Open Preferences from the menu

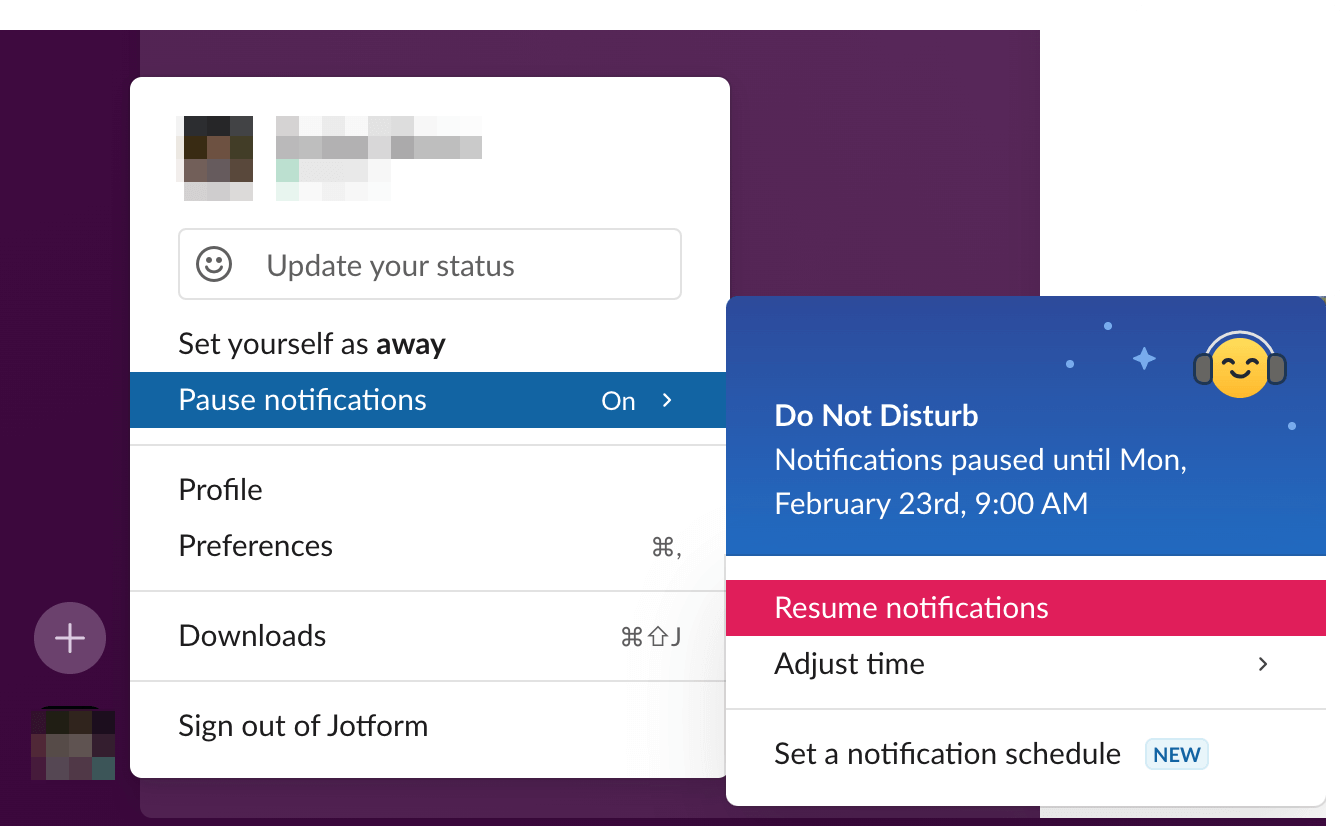pyautogui.click(x=255, y=545)
